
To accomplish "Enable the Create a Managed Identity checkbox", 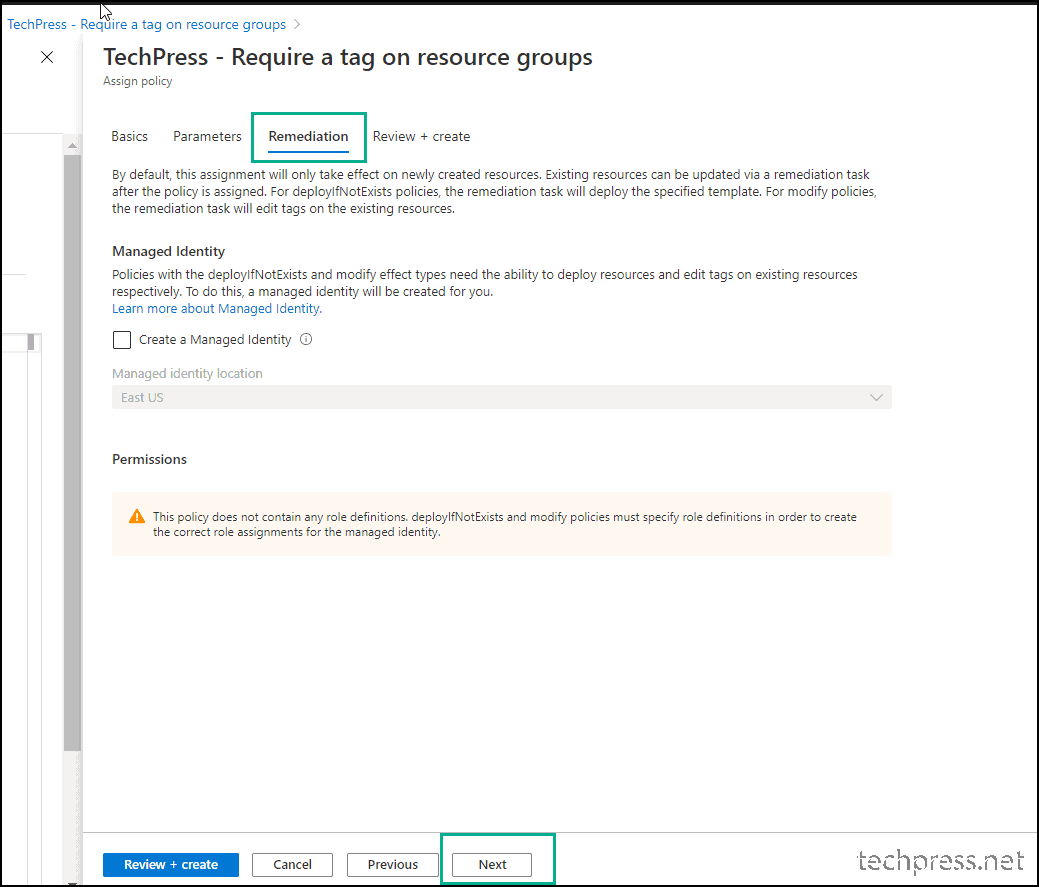I will 122,340.
